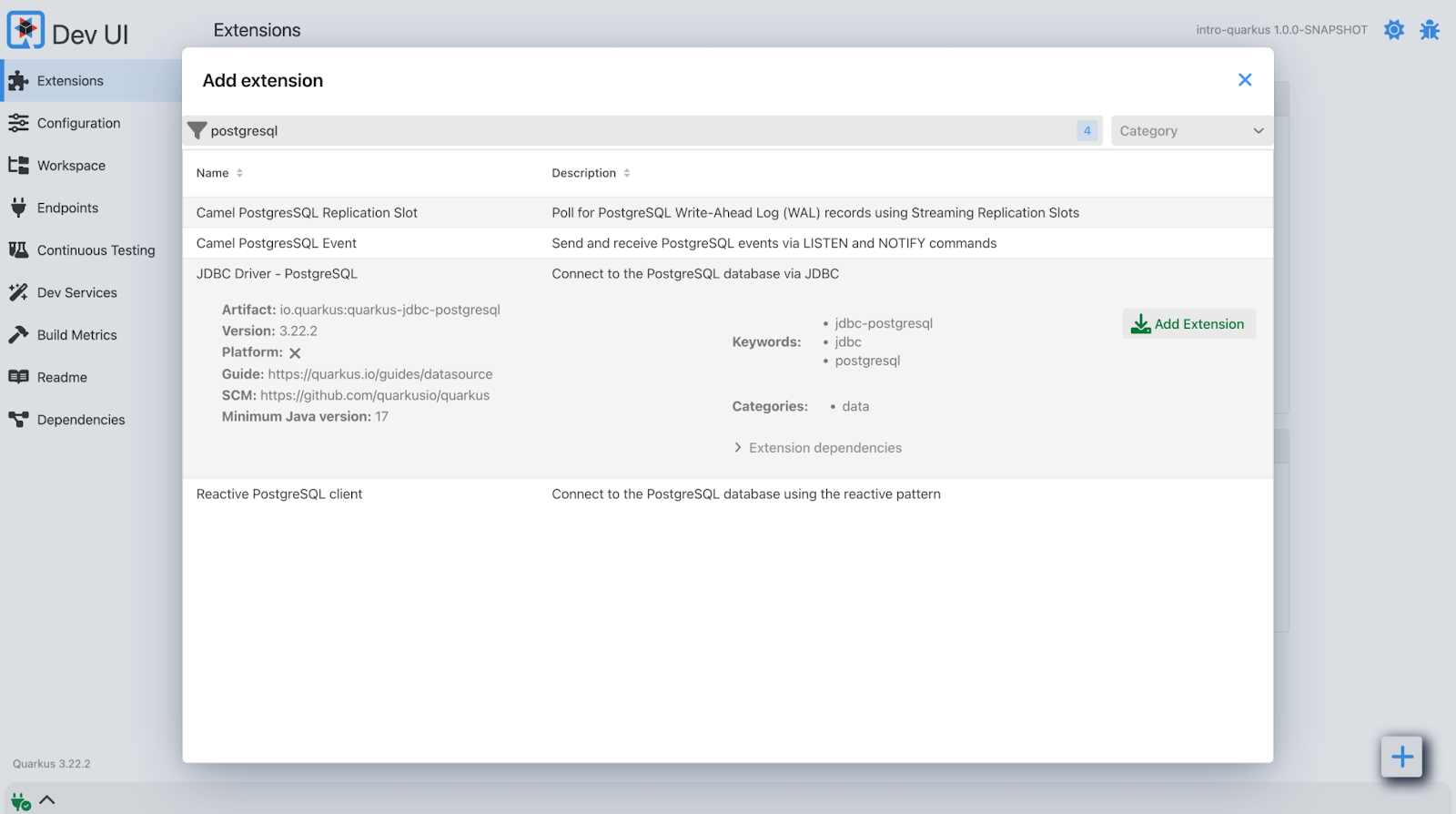
Task: Click the Connect to PostgreSQL via JDBC description
Action: pos(695,274)
